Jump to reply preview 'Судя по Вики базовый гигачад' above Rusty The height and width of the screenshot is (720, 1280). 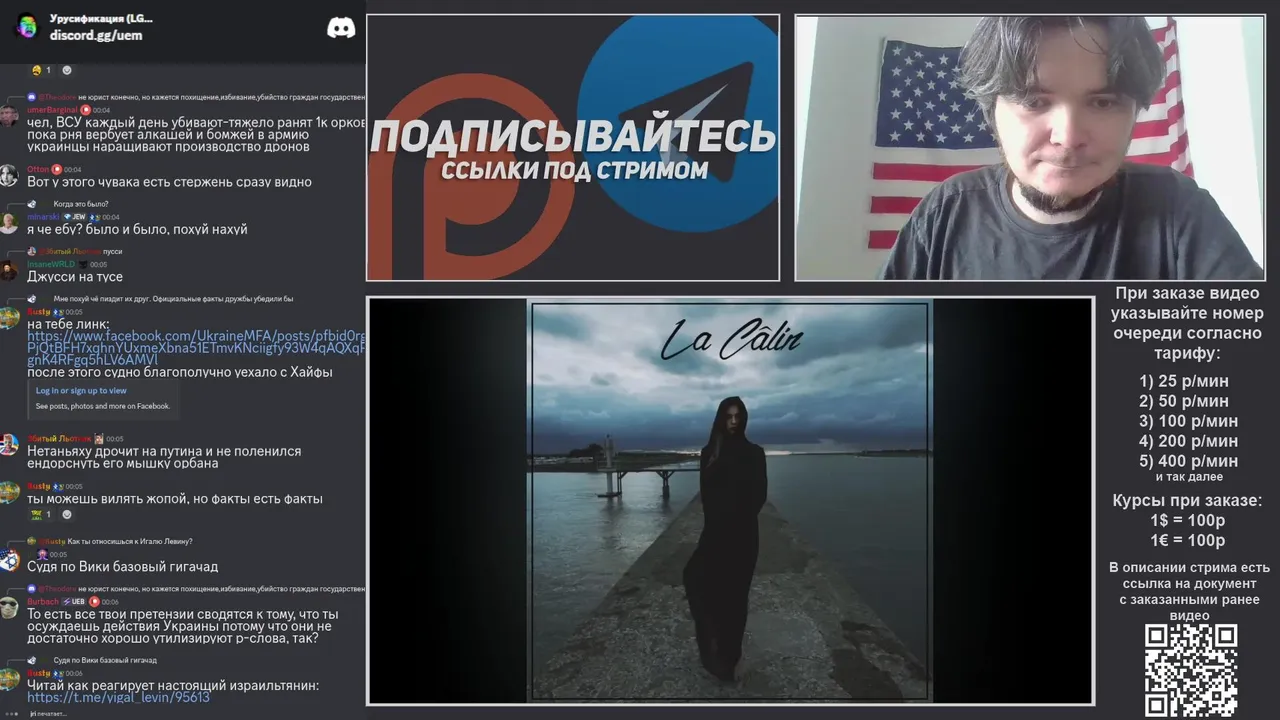[105, 660]
